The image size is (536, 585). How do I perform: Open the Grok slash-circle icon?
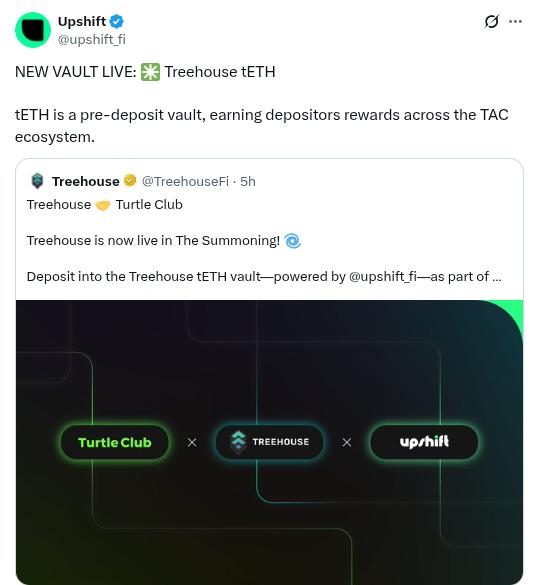[x=491, y=21]
